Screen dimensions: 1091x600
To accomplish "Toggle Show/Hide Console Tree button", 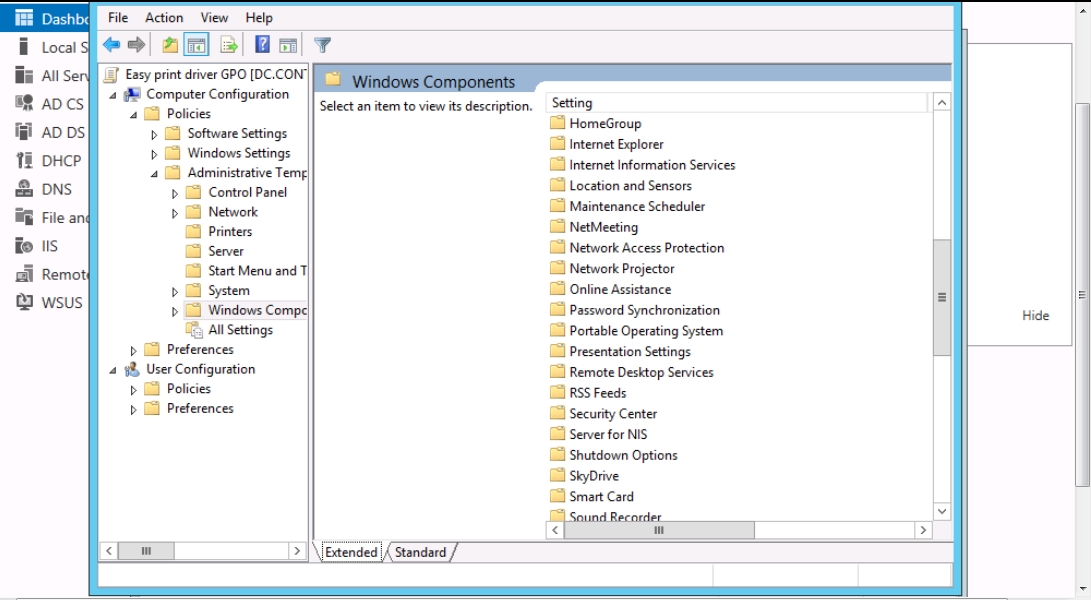I will [x=197, y=45].
